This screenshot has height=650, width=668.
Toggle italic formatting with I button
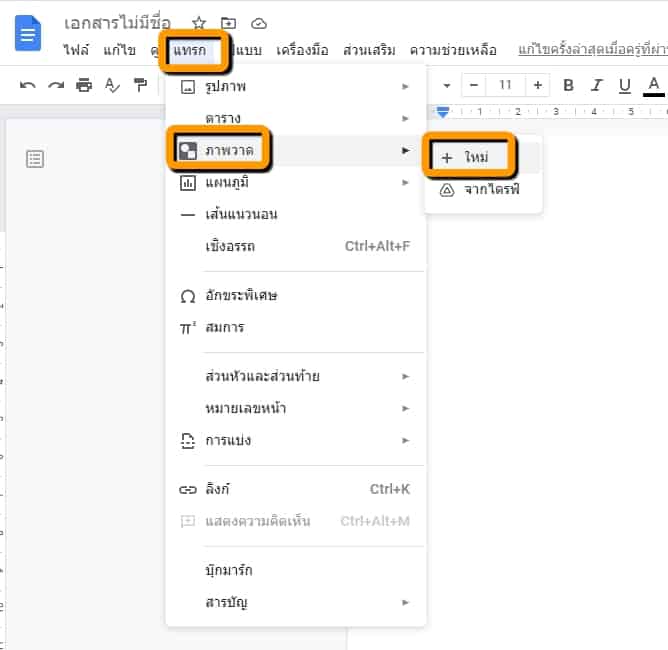pos(597,85)
